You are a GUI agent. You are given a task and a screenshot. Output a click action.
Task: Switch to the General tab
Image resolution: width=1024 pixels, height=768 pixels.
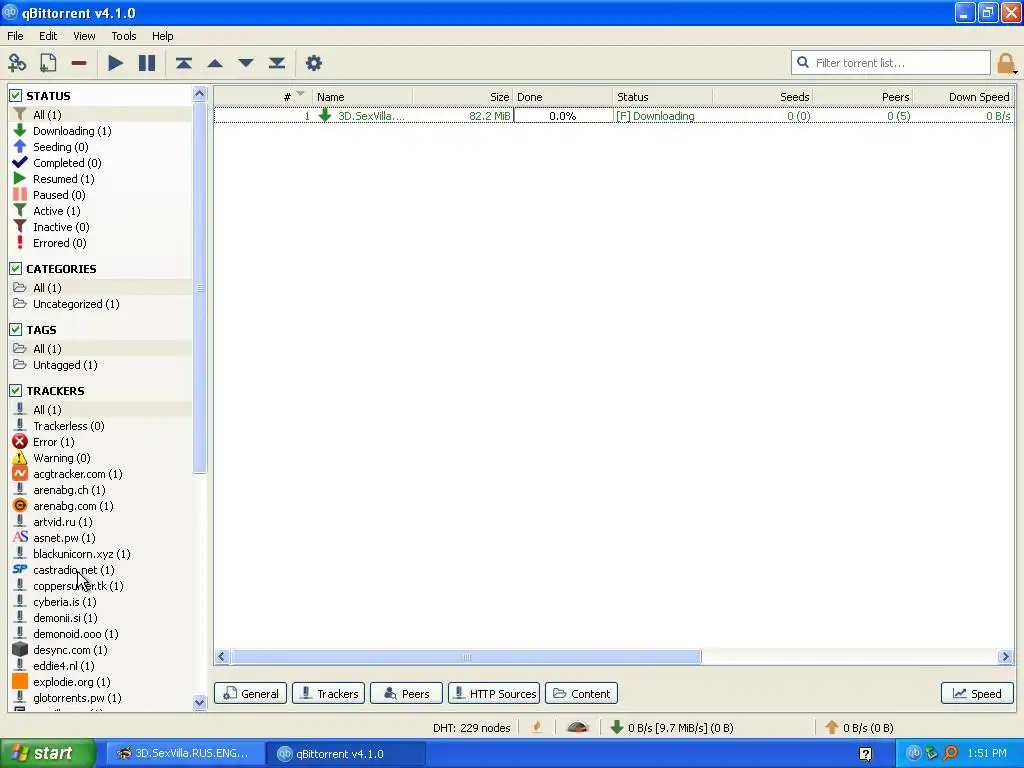pyautogui.click(x=251, y=694)
